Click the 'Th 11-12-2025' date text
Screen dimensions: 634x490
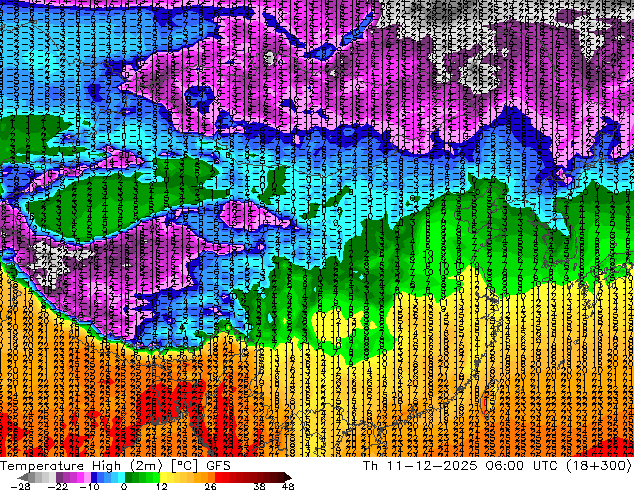pyautogui.click(x=420, y=466)
